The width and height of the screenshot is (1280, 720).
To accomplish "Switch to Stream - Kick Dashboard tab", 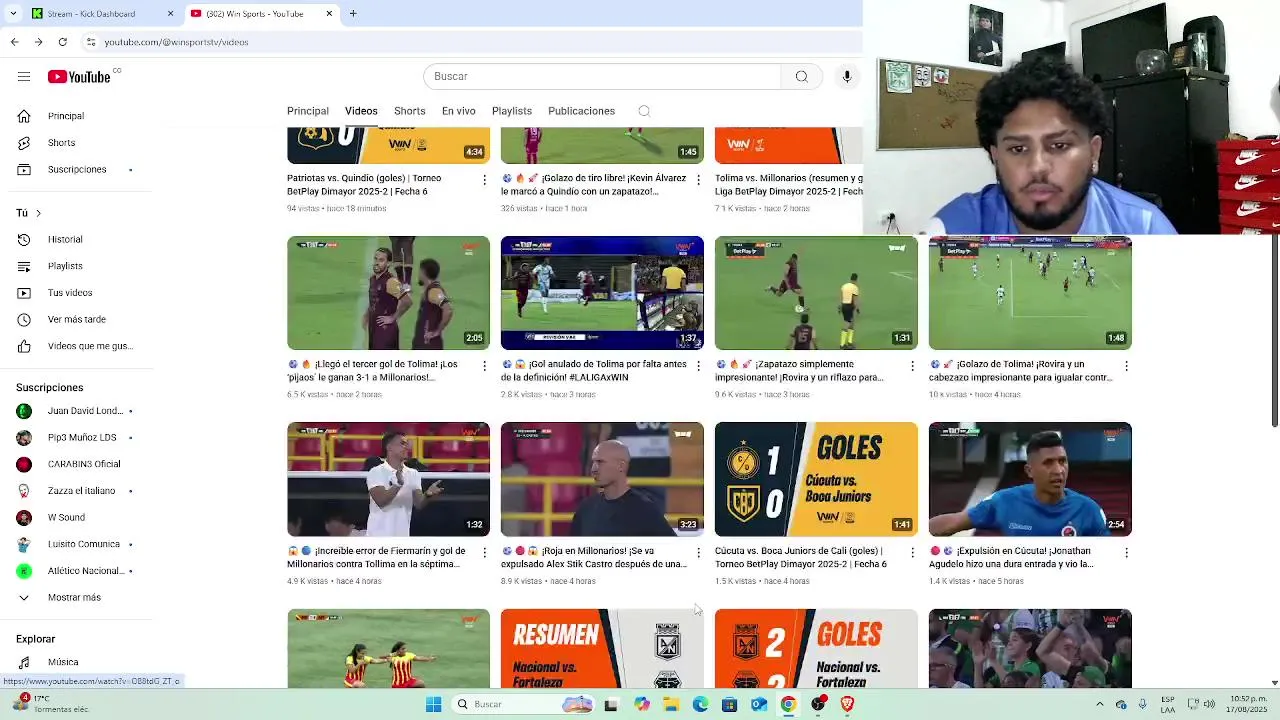I will [x=102, y=14].
